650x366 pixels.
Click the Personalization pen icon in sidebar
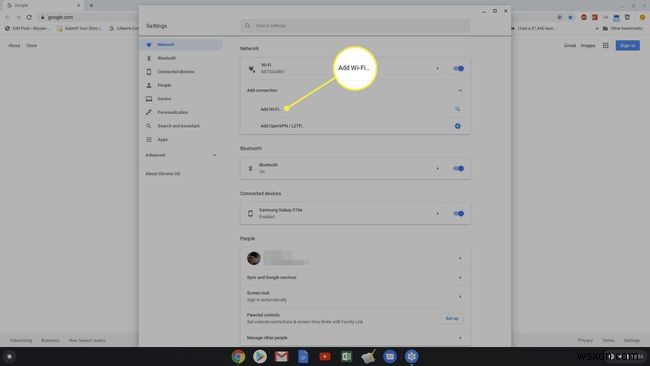coord(149,112)
